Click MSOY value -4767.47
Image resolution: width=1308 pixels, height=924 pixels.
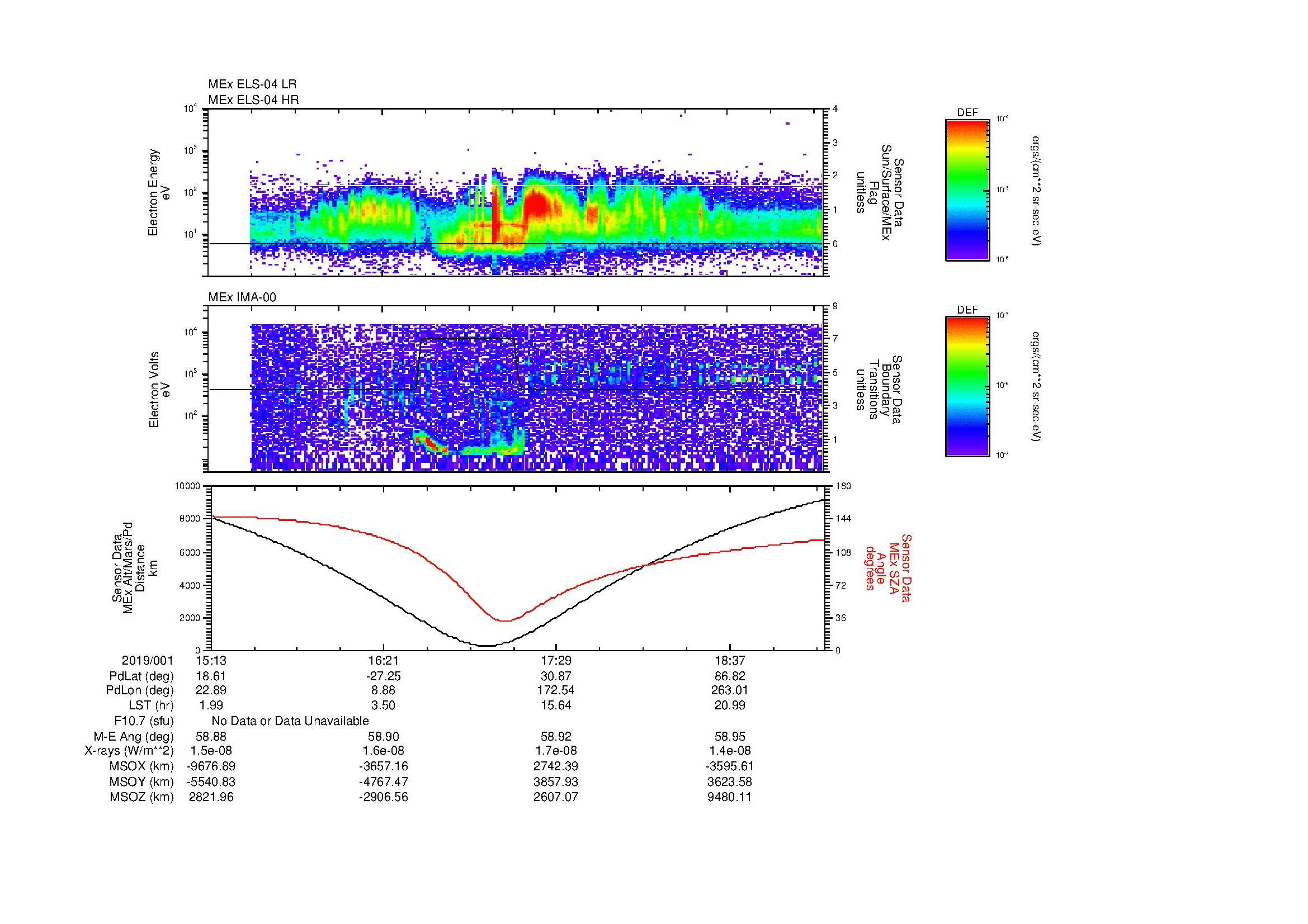pyautogui.click(x=384, y=781)
